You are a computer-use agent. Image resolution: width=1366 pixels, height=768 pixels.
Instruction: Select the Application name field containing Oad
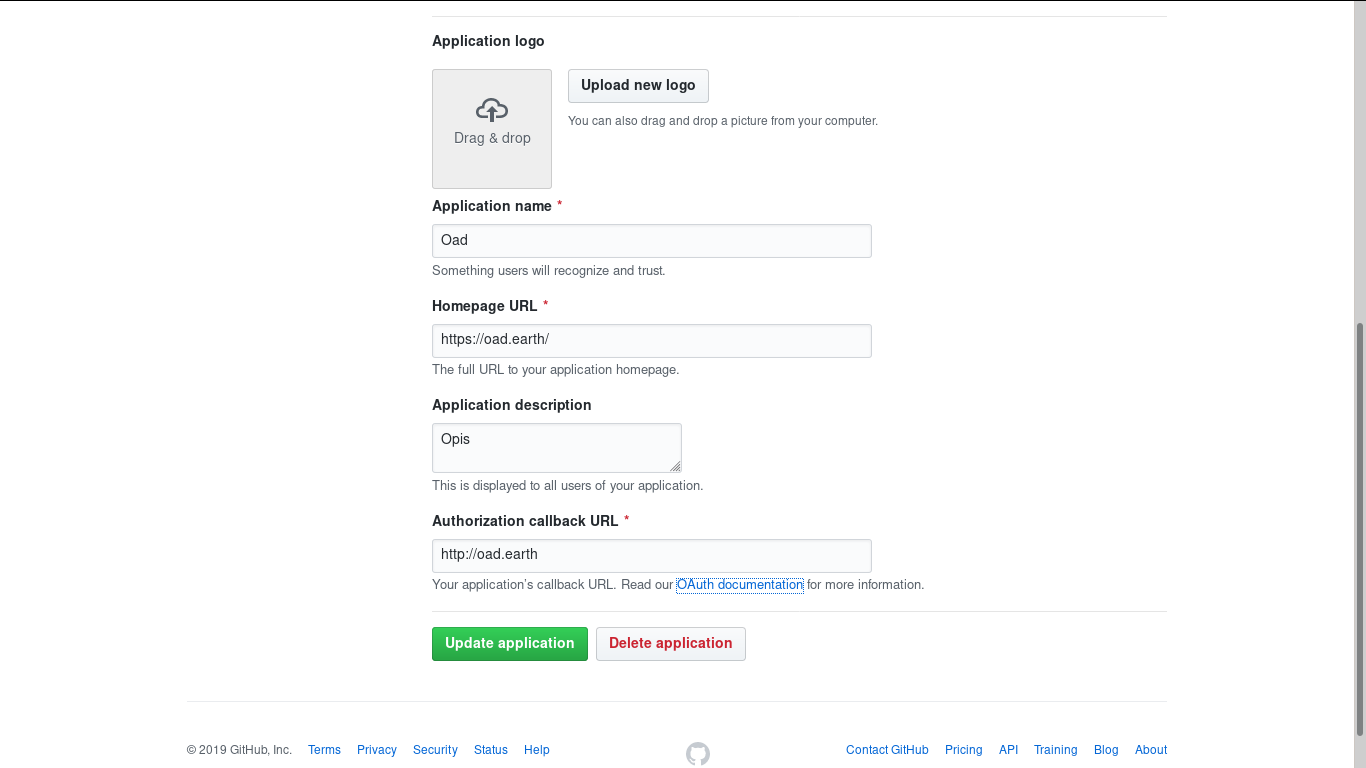click(x=651, y=240)
